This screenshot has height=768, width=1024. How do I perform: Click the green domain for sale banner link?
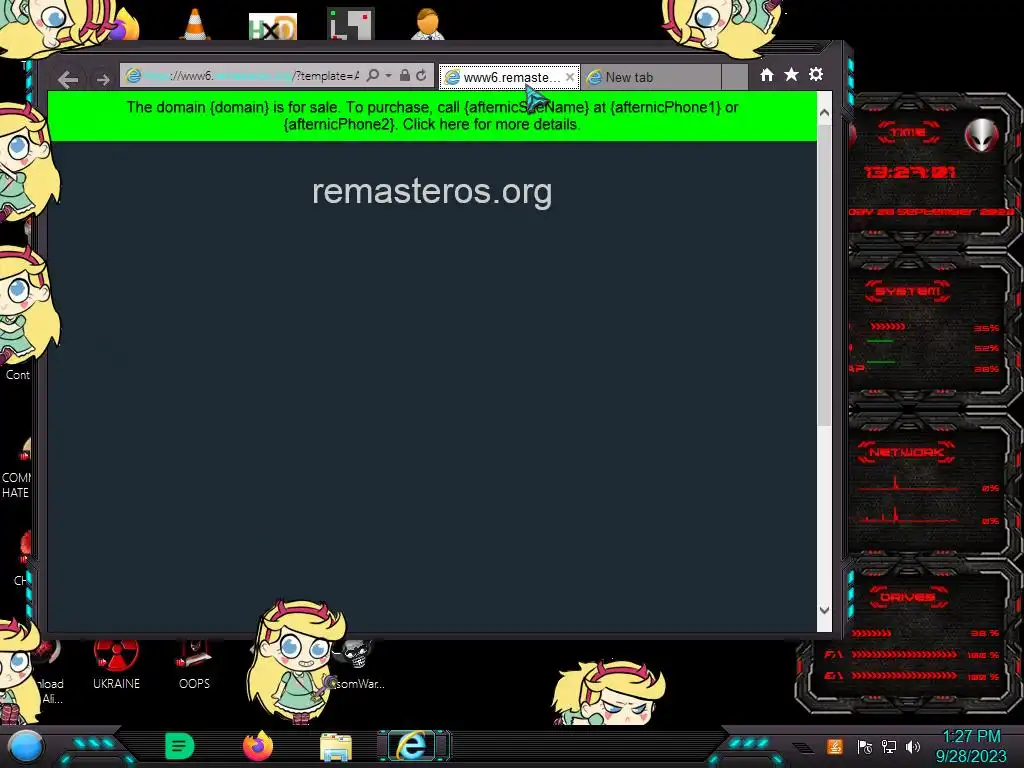pos(432,116)
